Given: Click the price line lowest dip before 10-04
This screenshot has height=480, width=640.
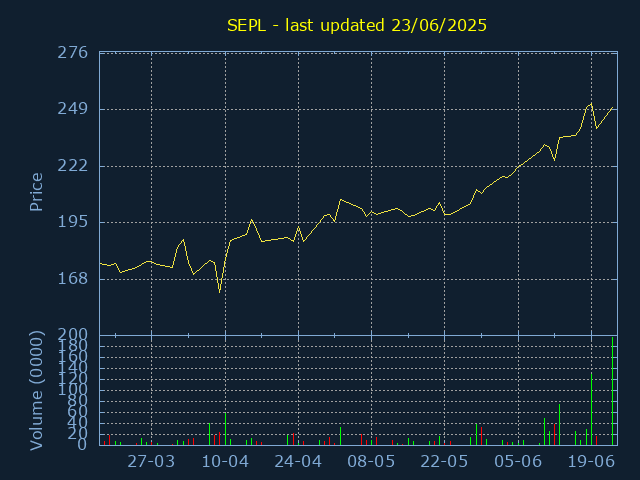Looking at the screenshot, I should click(x=220, y=291).
